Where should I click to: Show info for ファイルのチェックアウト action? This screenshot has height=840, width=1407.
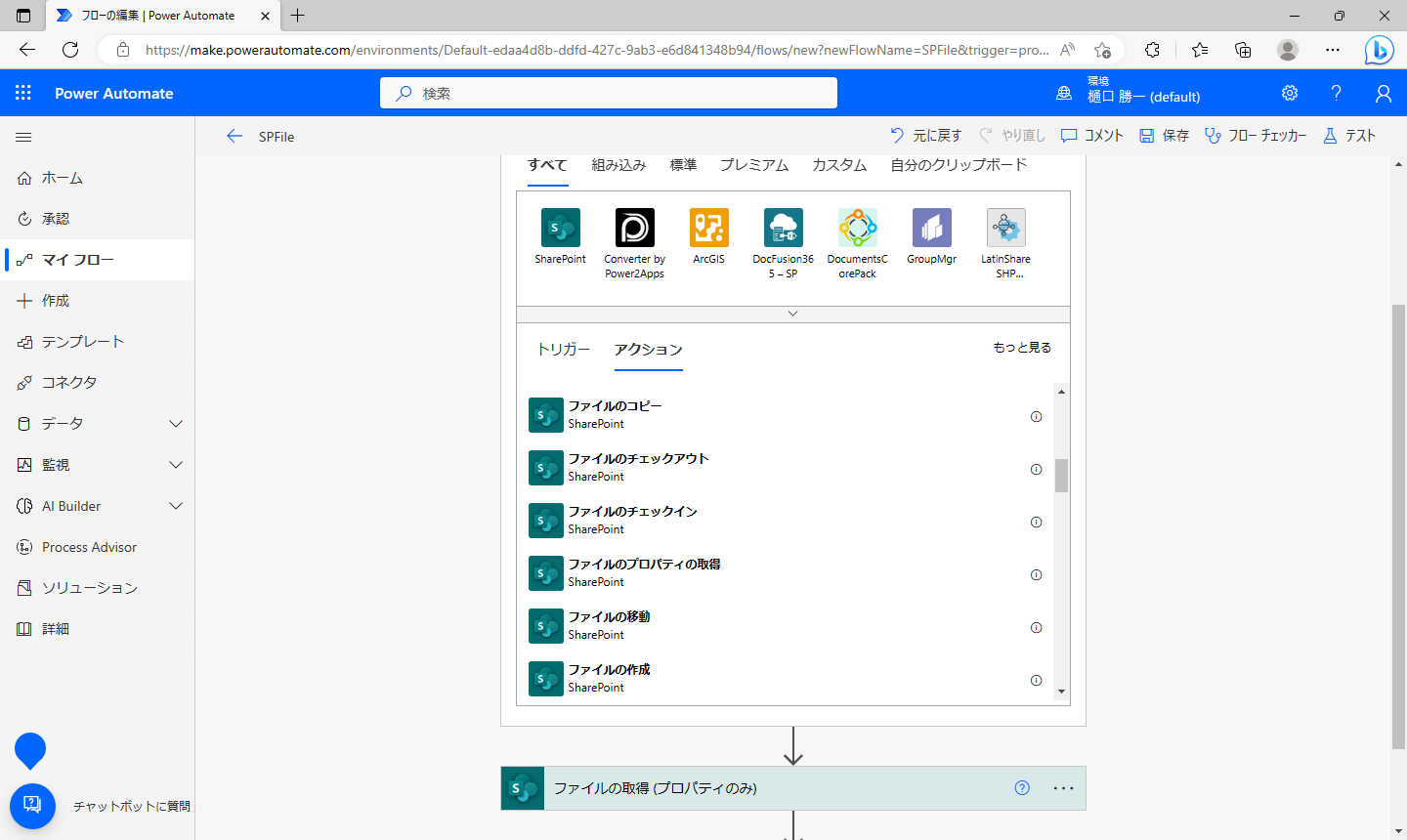click(x=1036, y=470)
